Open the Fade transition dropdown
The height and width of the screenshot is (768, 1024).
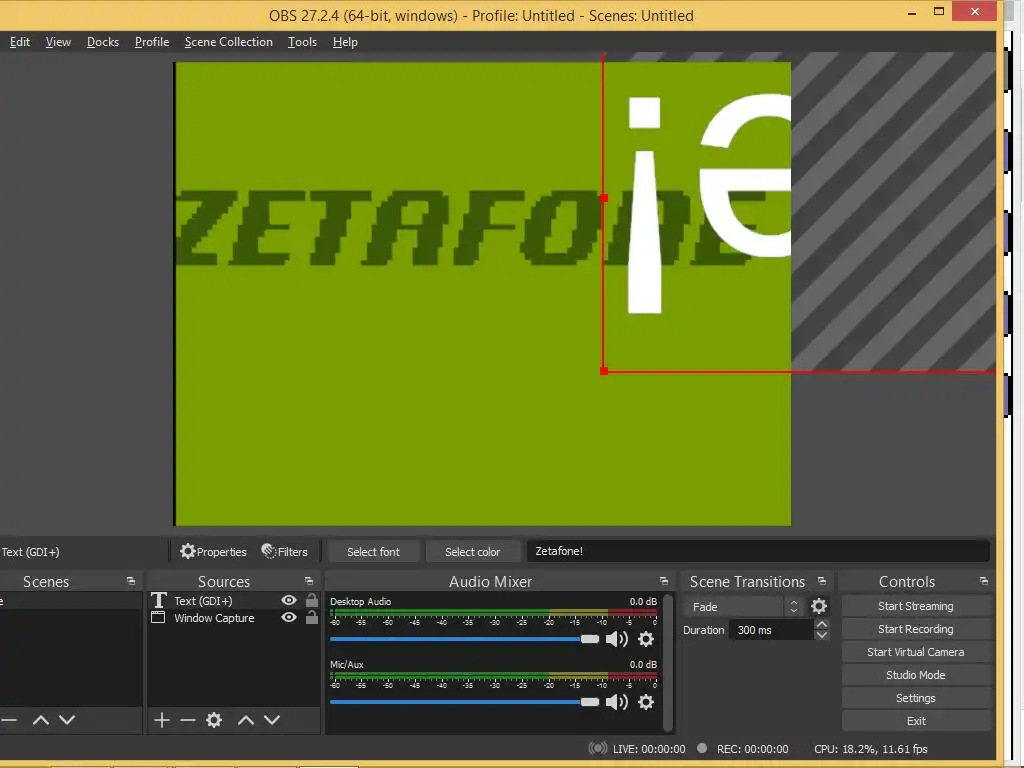pos(743,607)
